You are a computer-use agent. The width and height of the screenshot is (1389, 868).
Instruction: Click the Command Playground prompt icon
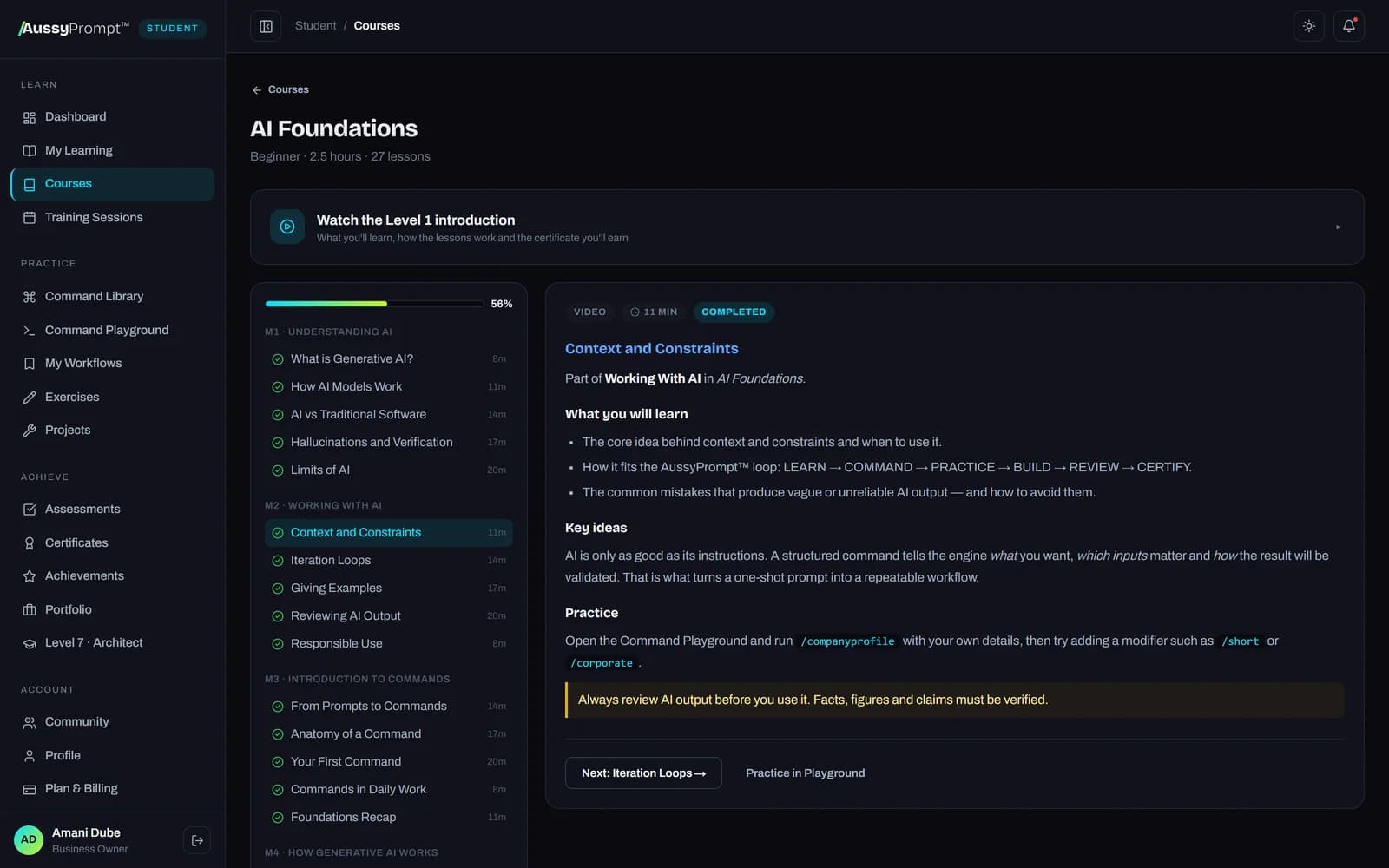[30, 331]
